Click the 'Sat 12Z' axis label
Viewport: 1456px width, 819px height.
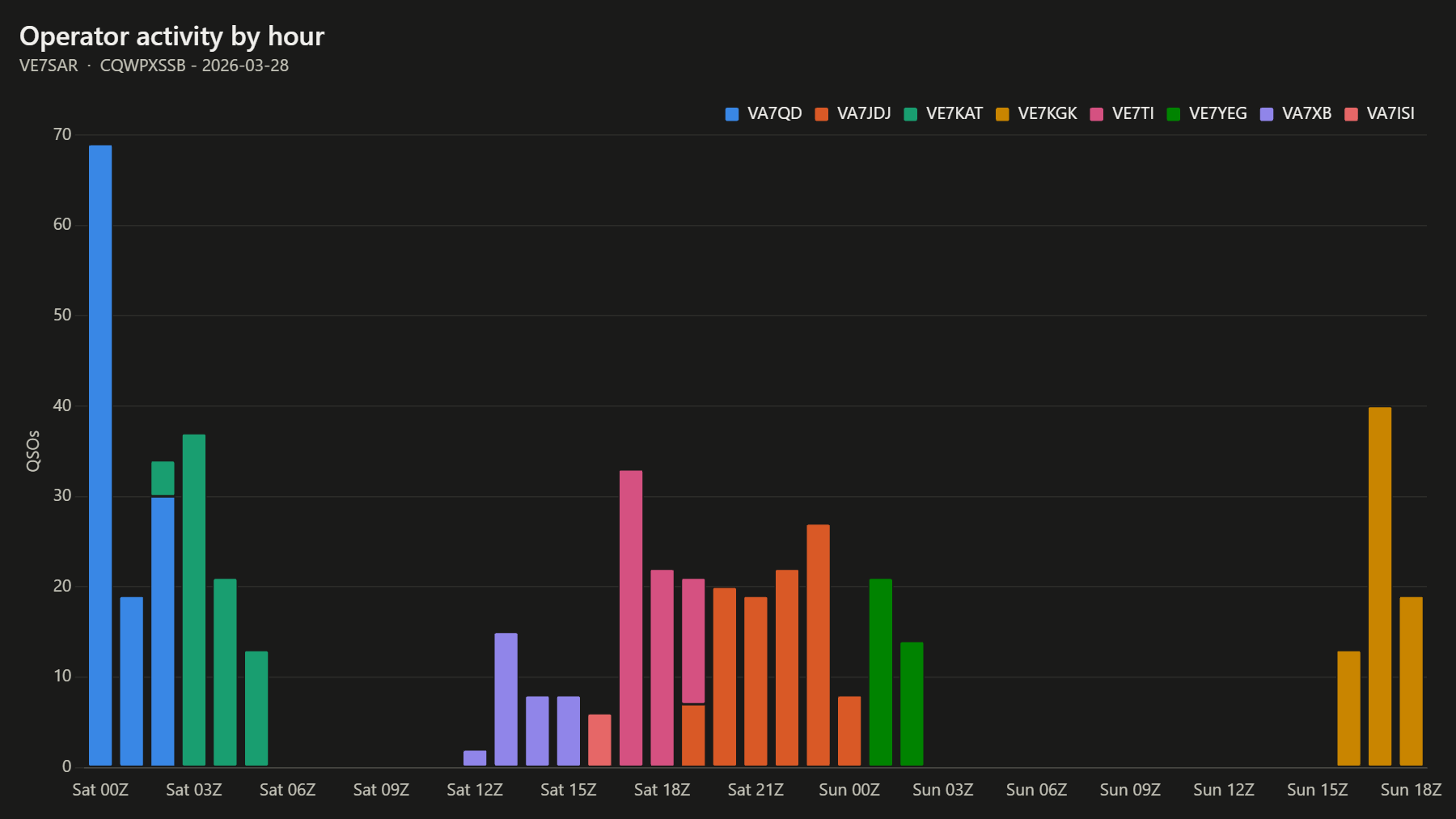tap(475, 790)
